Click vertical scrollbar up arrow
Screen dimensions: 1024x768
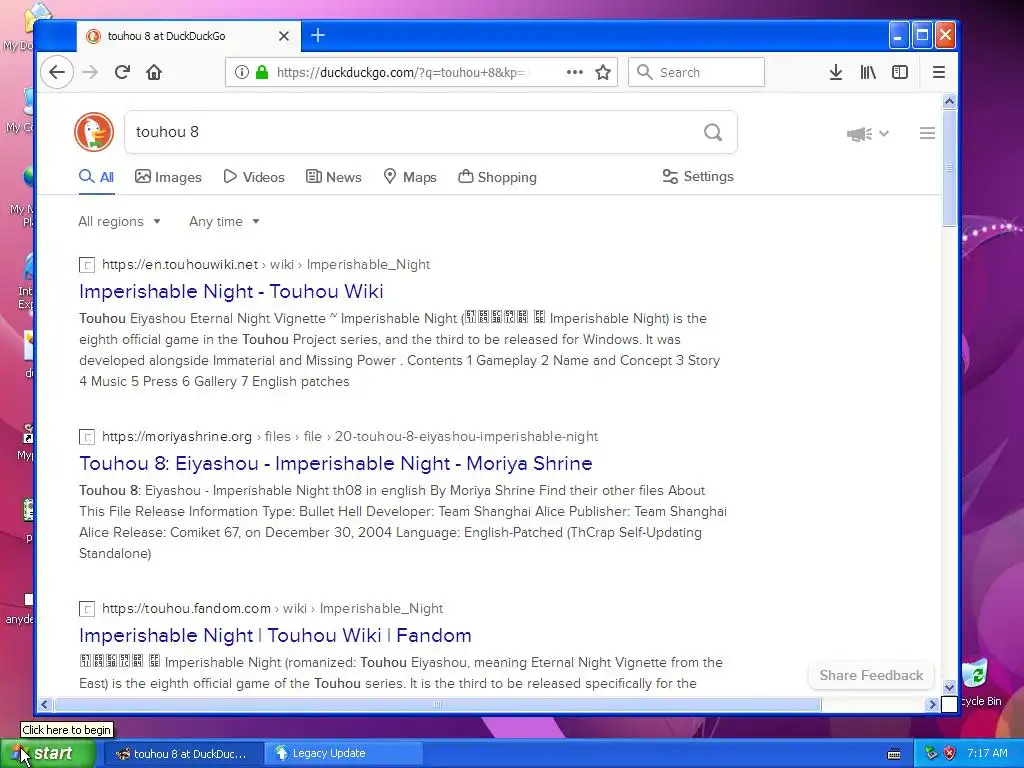pos(950,101)
